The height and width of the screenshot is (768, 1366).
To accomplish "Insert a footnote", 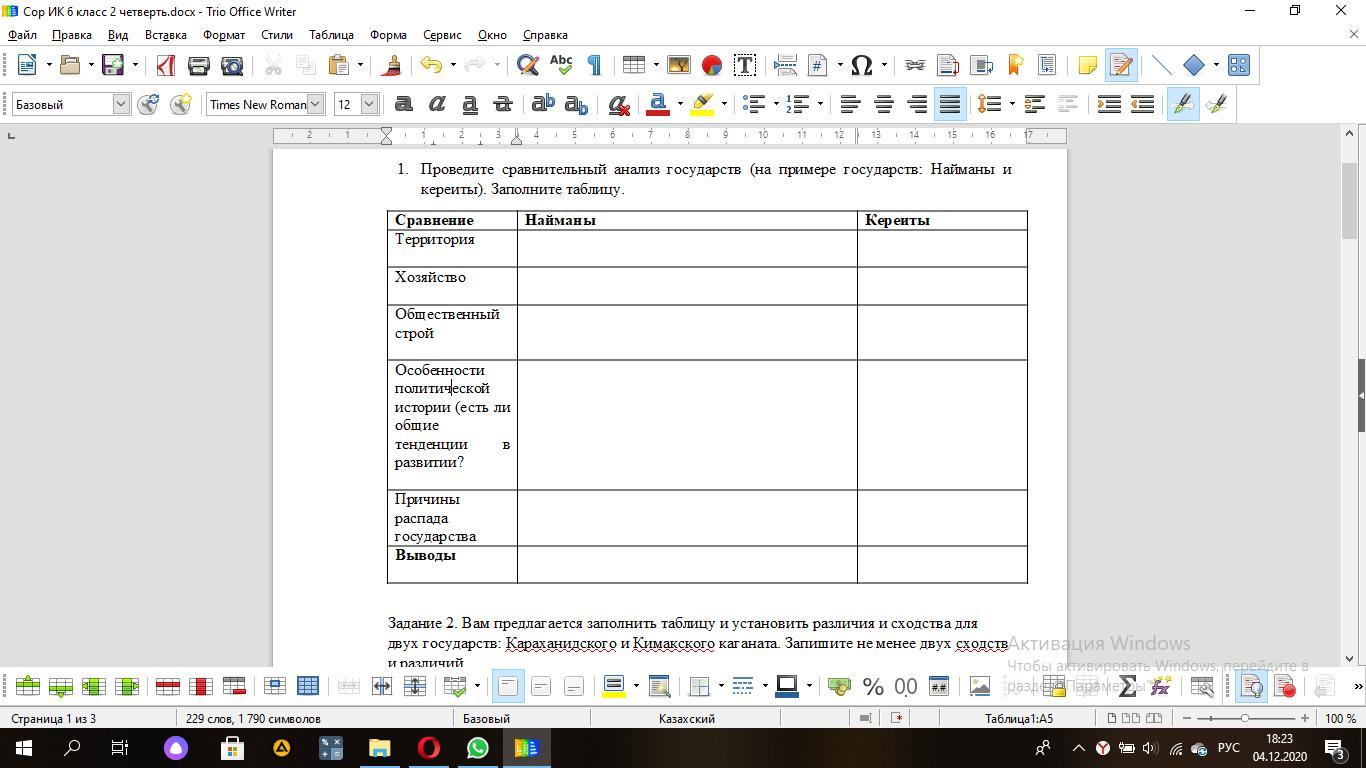I will click(x=948, y=65).
